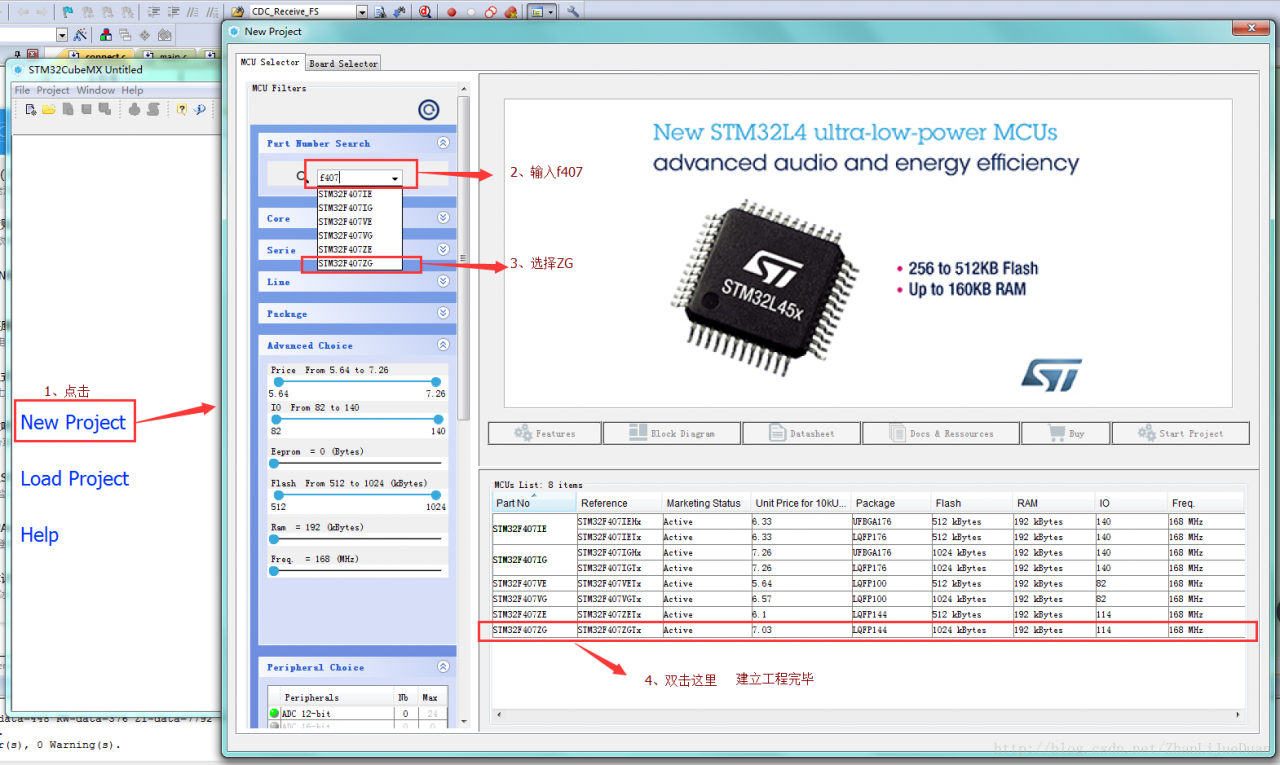Click the indent lines icon in IDE toolbar
1280x765 pixels.
coord(154,12)
